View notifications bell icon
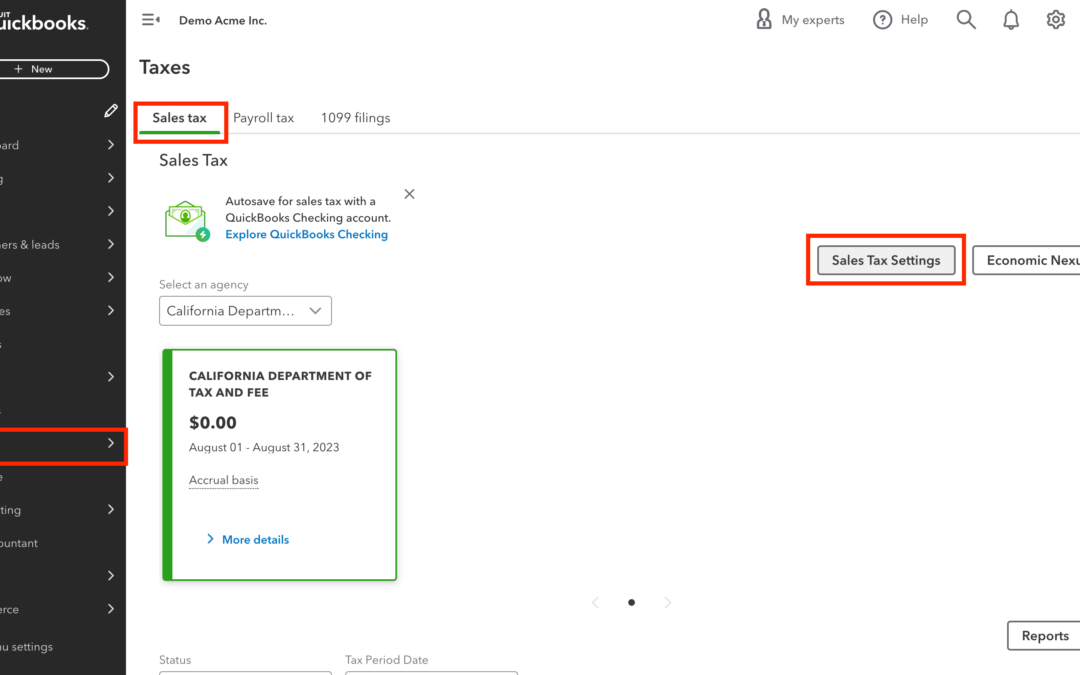 click(x=1010, y=20)
